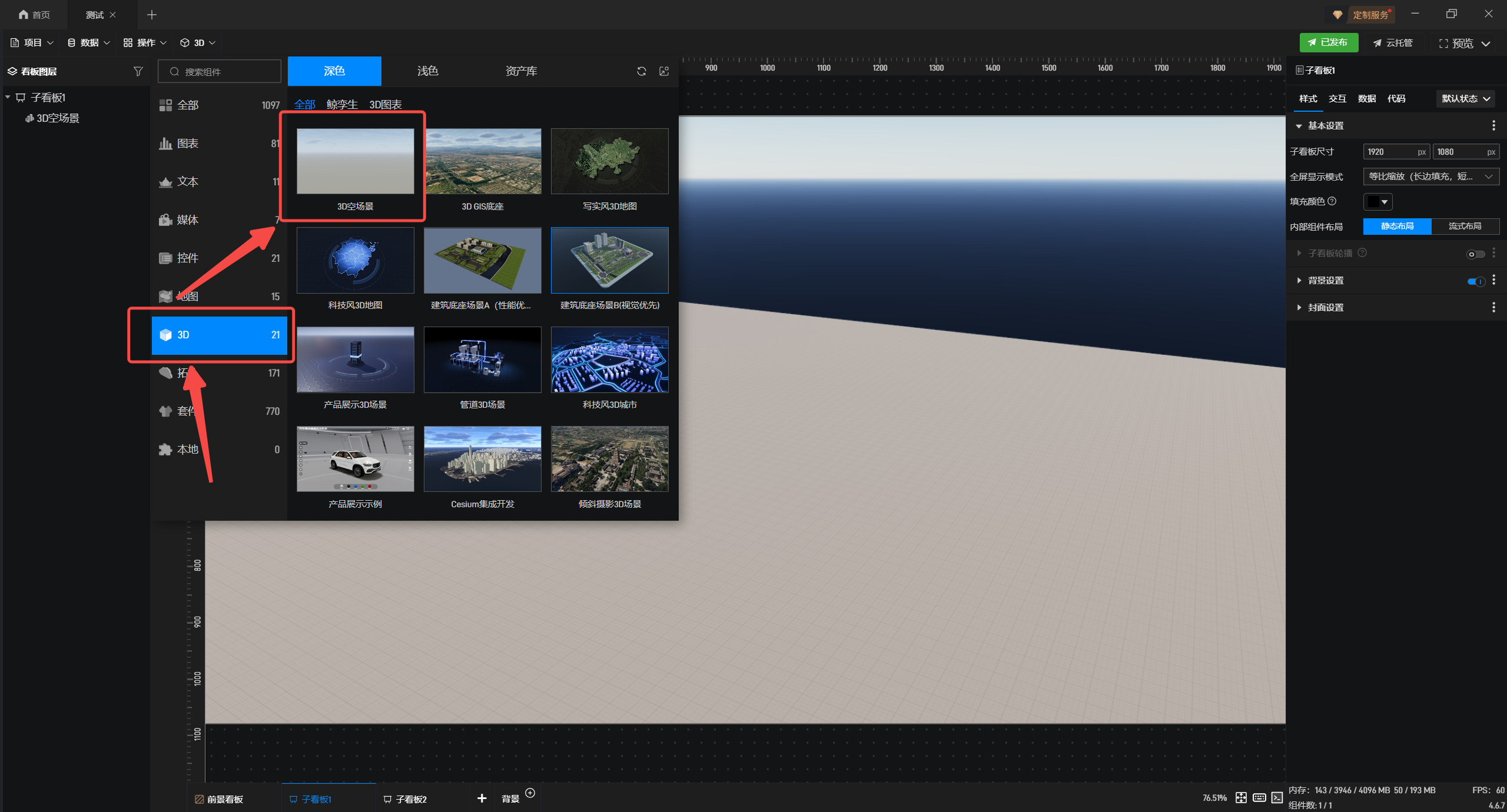Switch to the 浅色 tab
This screenshot has height=812, width=1507.
(x=427, y=71)
